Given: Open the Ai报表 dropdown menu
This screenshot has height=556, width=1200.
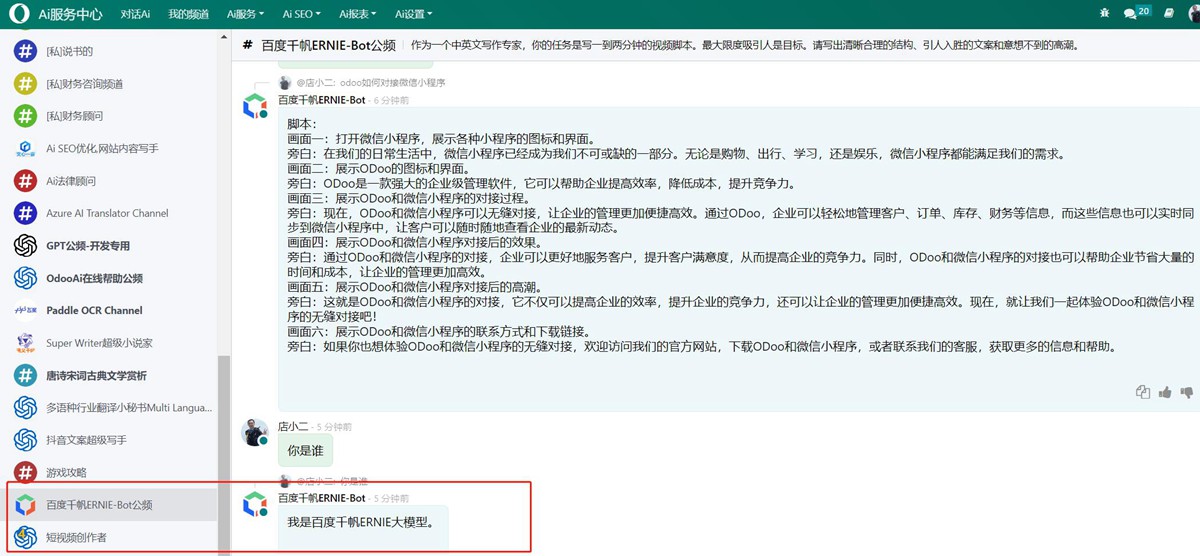Looking at the screenshot, I should coord(357,14).
